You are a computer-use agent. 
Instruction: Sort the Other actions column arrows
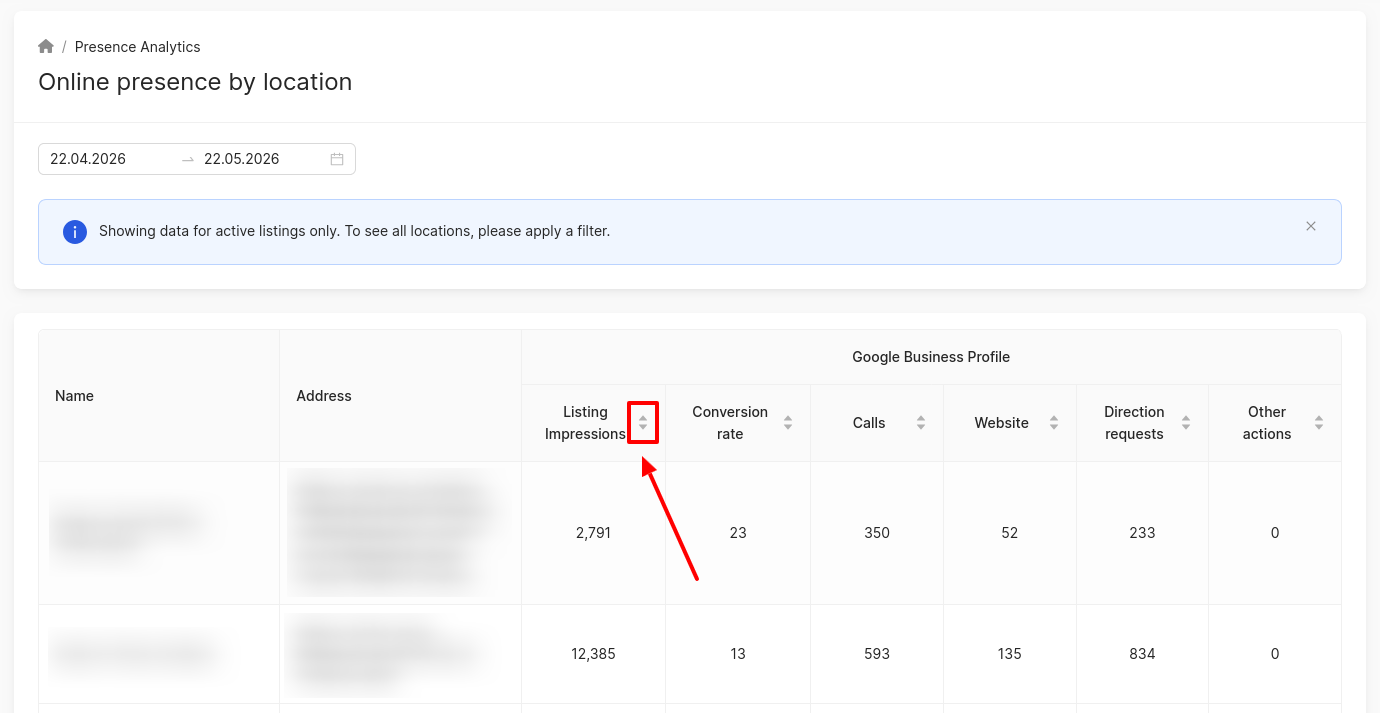(x=1319, y=423)
